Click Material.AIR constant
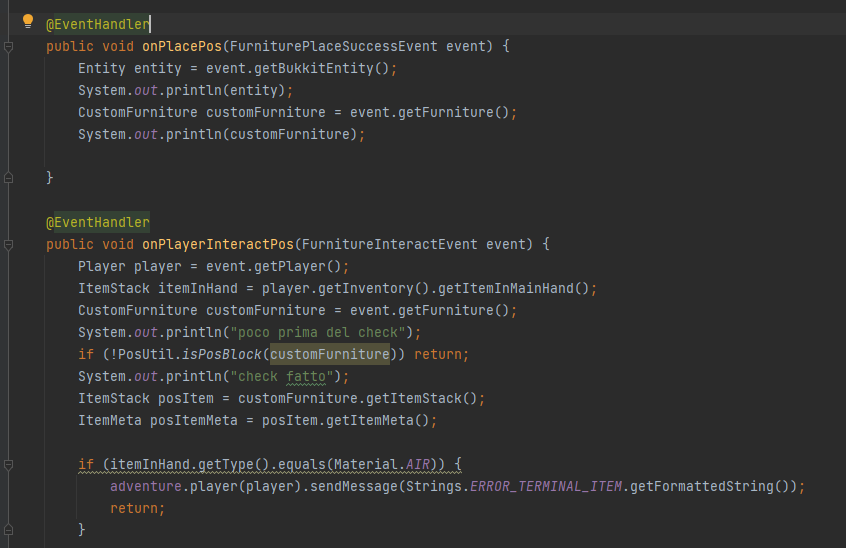The height and width of the screenshot is (548, 846). tap(382, 464)
